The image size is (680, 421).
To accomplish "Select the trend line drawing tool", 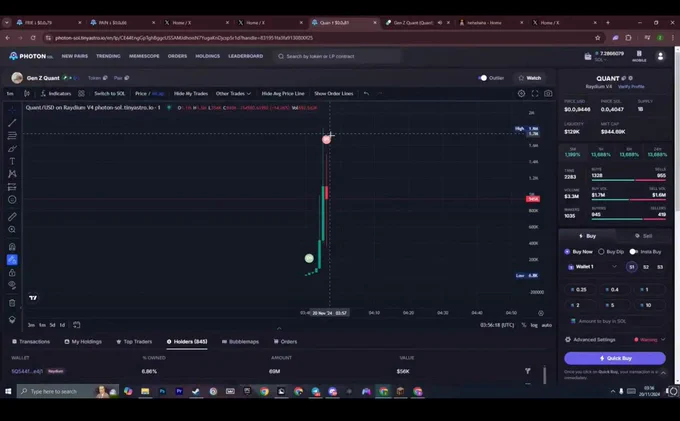I will 12,123.
